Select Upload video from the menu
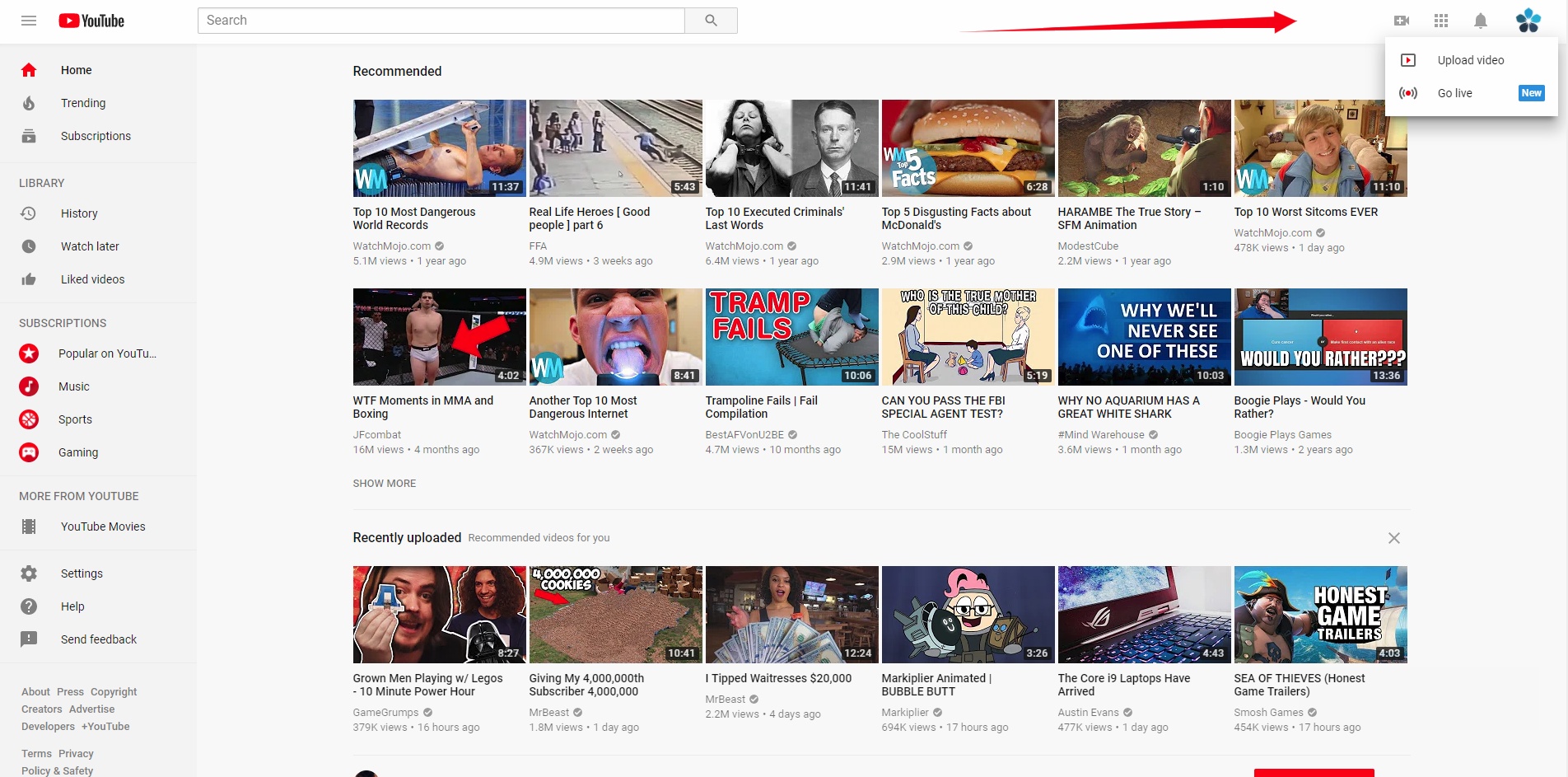Image resolution: width=1568 pixels, height=777 pixels. (1471, 59)
